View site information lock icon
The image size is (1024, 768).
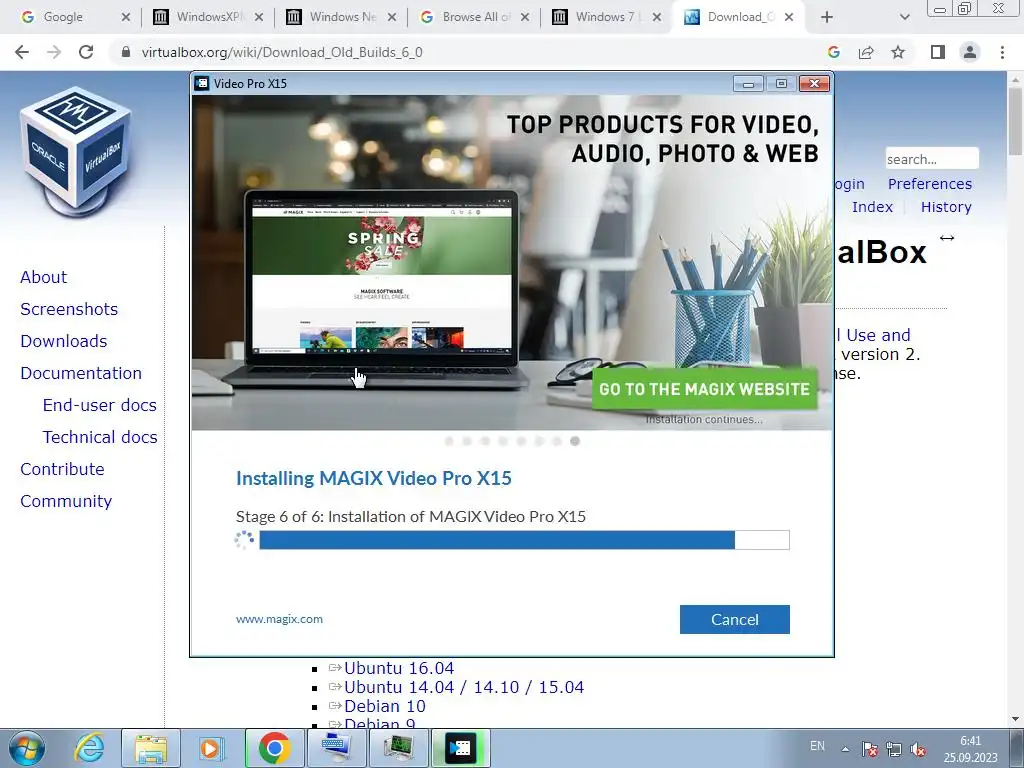126,52
